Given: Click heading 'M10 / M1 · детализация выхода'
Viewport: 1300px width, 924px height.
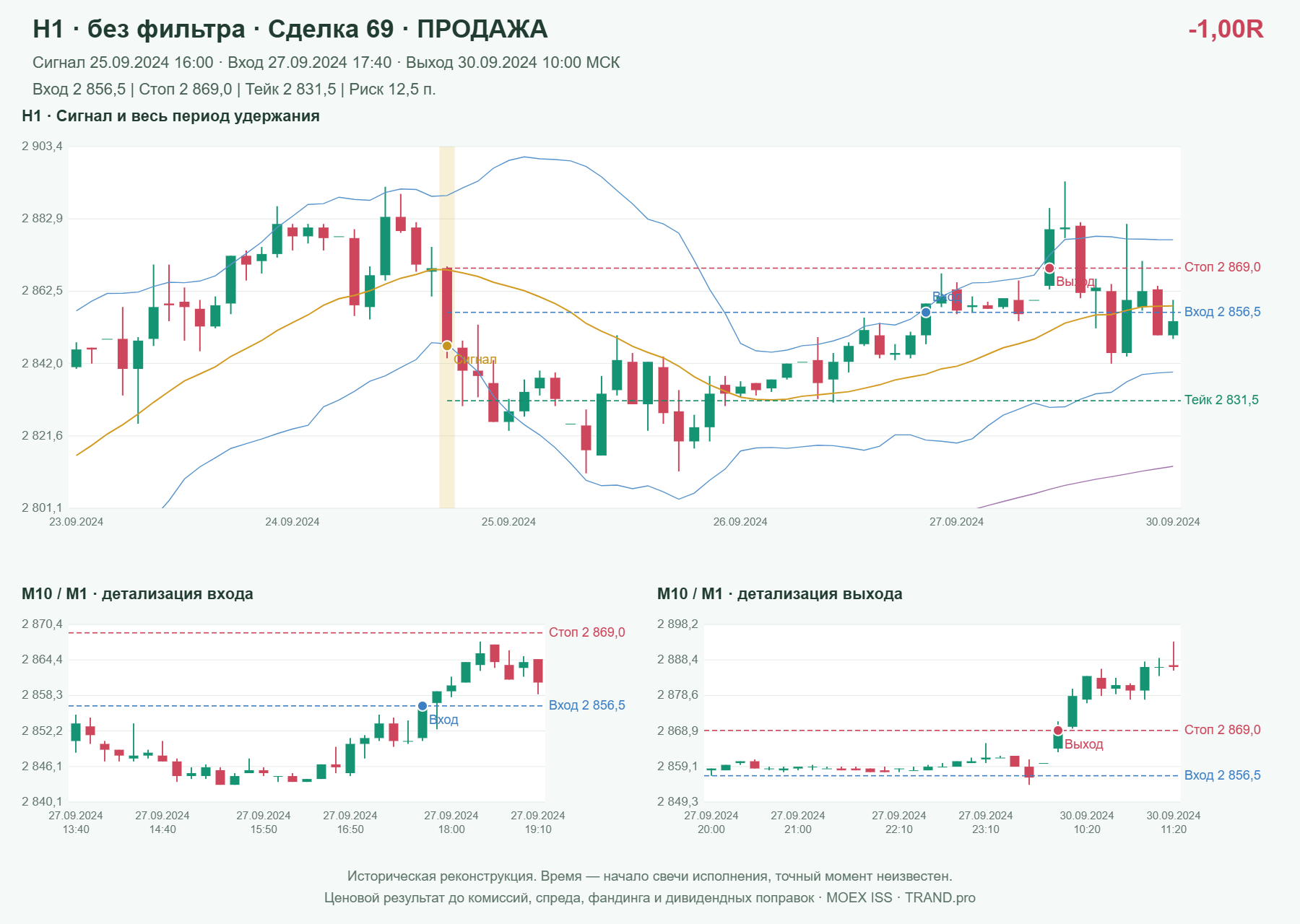Looking at the screenshot, I should pyautogui.click(x=780, y=594).
